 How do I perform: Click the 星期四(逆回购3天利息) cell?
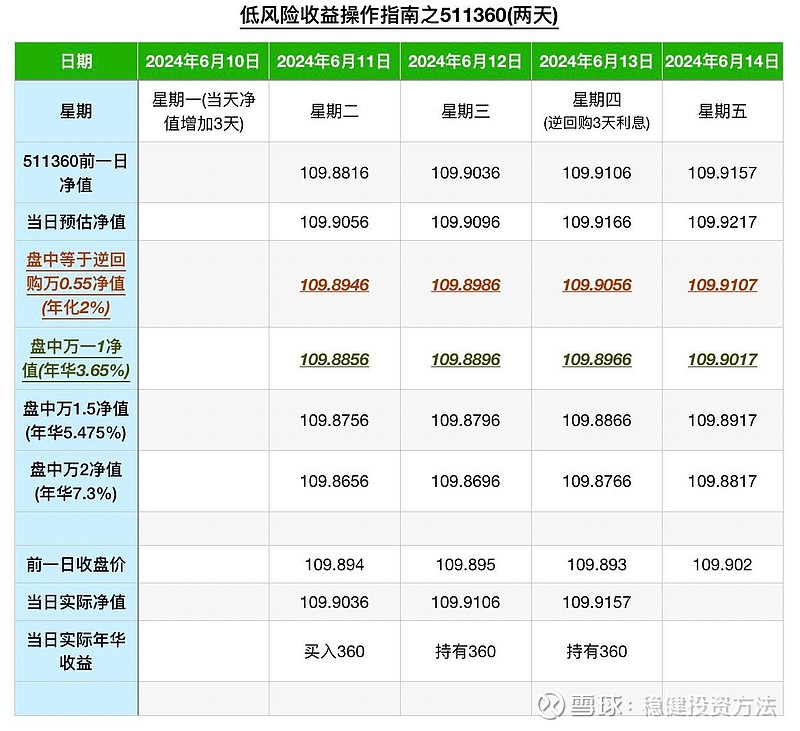596,110
